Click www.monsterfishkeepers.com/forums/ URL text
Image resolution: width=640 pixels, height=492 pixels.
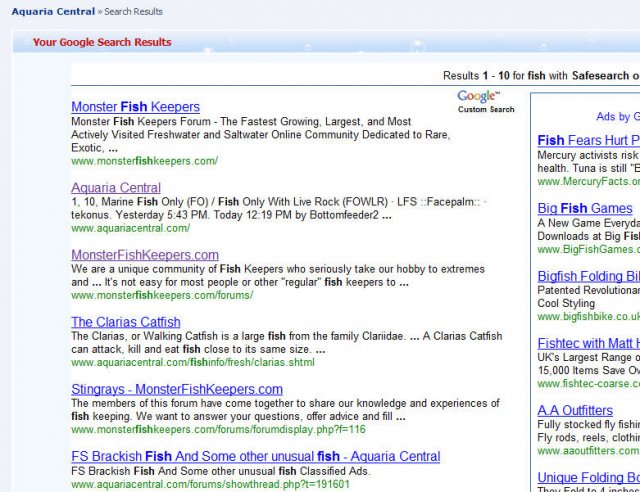[162, 295]
